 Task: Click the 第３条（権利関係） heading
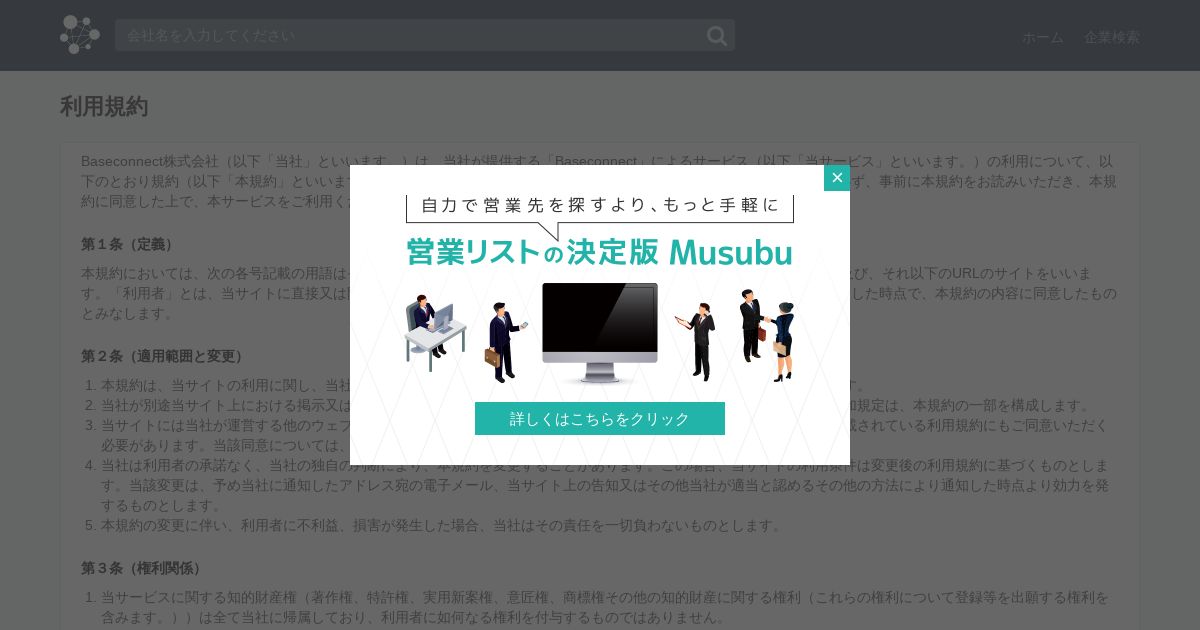(x=143, y=569)
